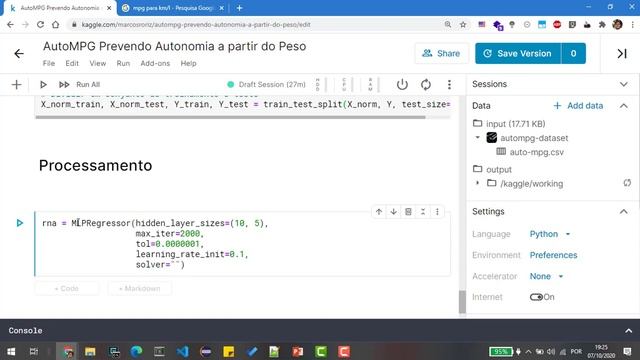Open Chrome extensions puzzle icon
Screen dimensions: 640x360
(602, 24)
